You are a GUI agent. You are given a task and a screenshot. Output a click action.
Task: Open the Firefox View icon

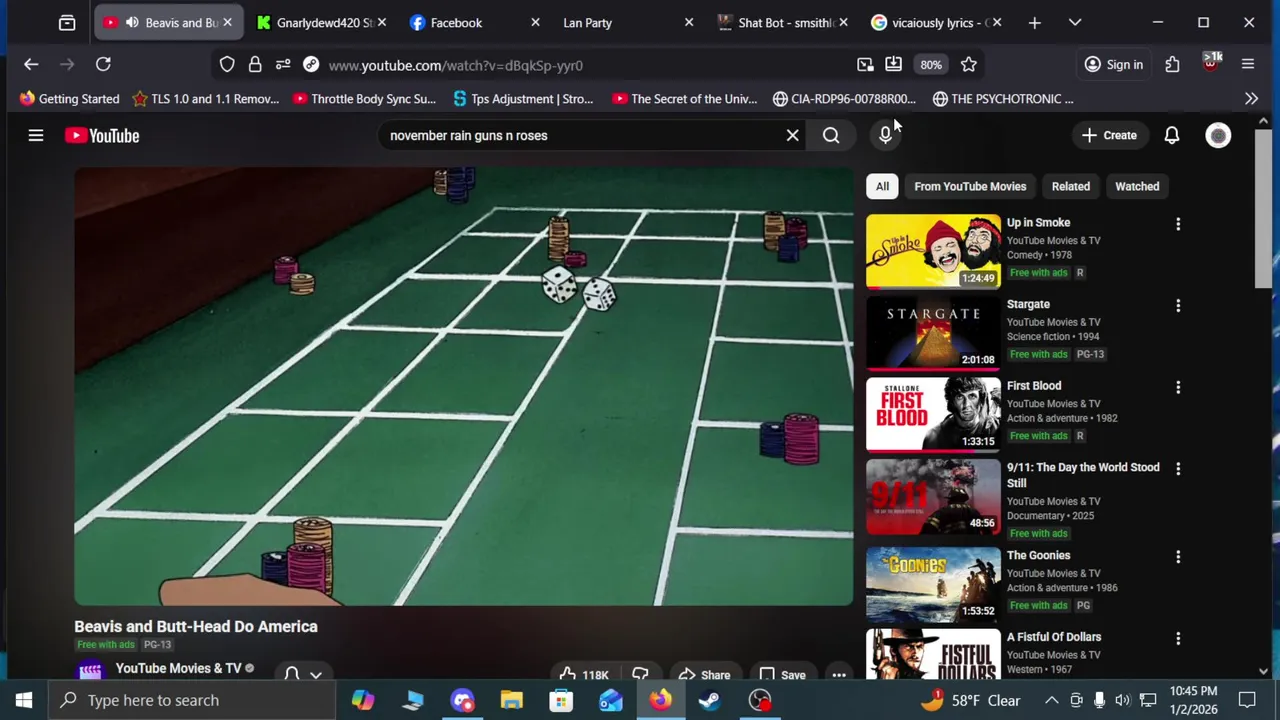tap(67, 22)
